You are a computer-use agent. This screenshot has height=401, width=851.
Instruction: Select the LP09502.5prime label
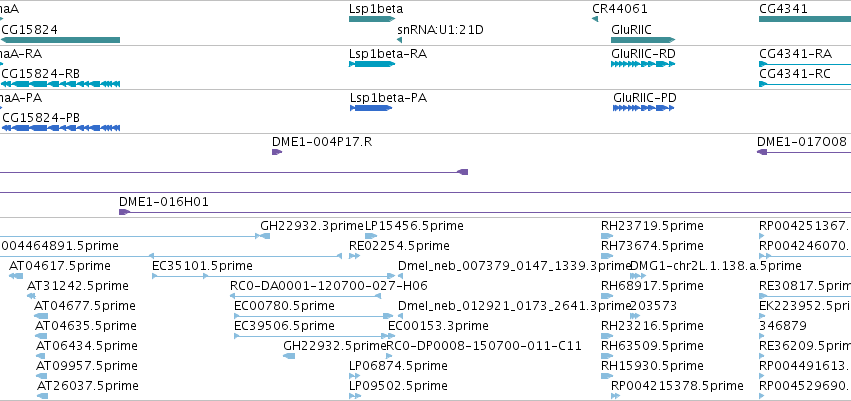pos(398,386)
